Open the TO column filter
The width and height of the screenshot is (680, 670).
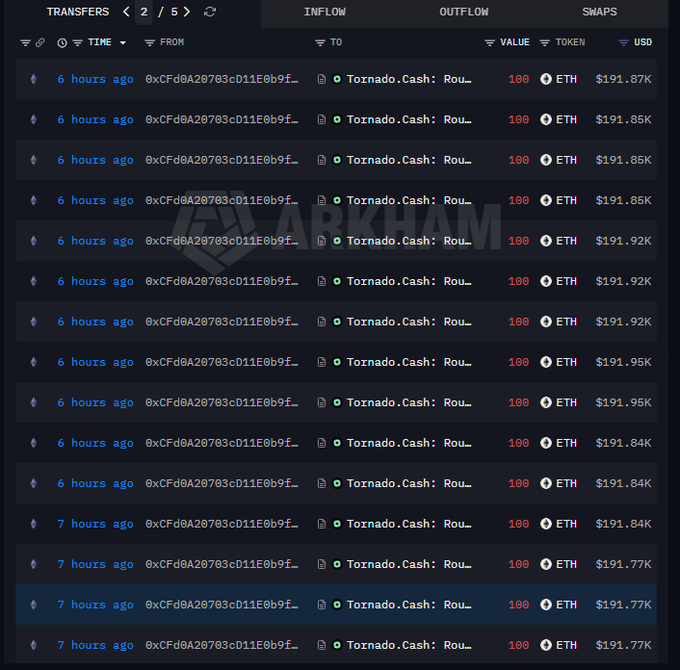320,42
